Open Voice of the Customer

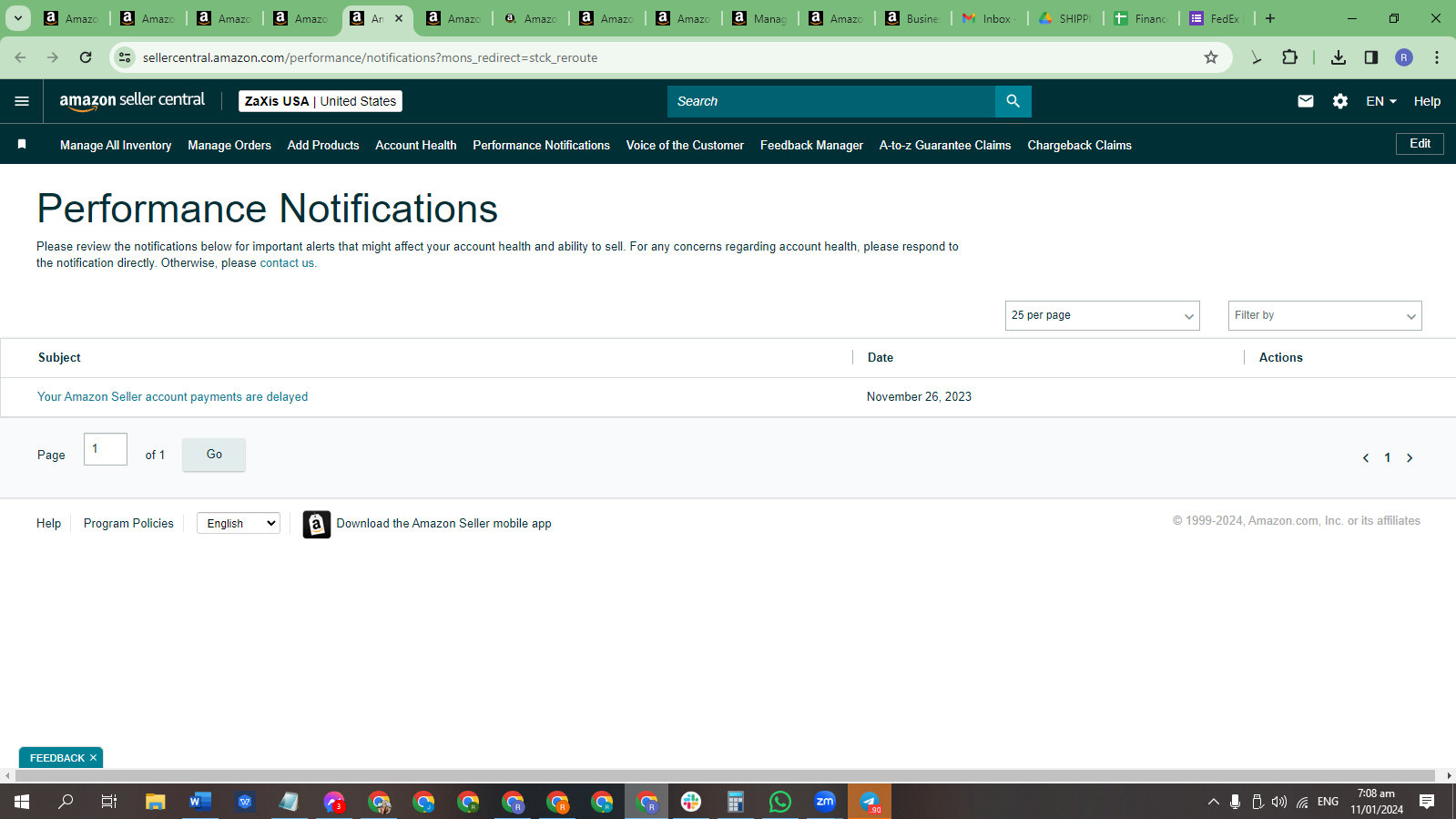point(685,145)
